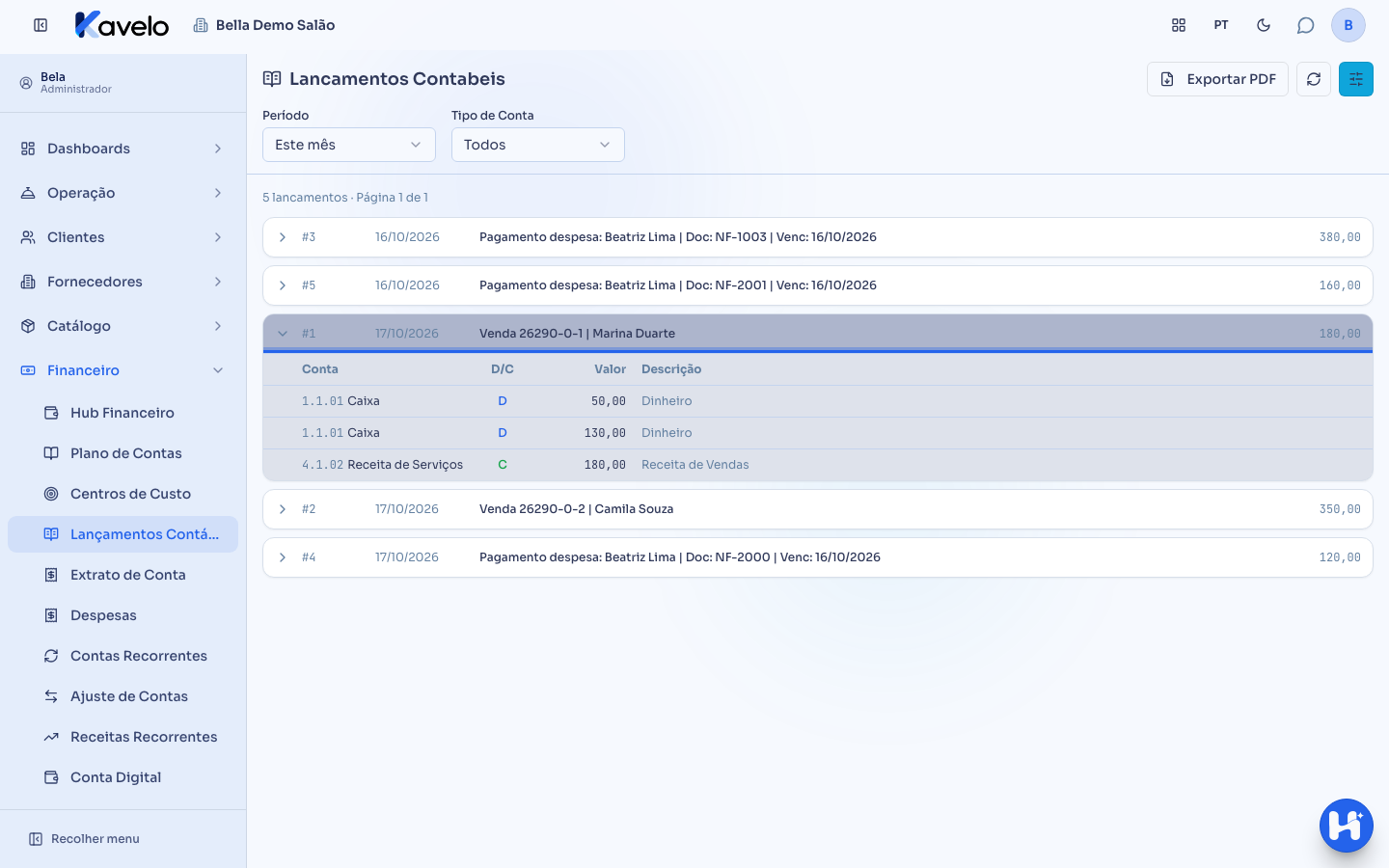
Task: Expand the Fornecedores menu
Action: tap(123, 282)
